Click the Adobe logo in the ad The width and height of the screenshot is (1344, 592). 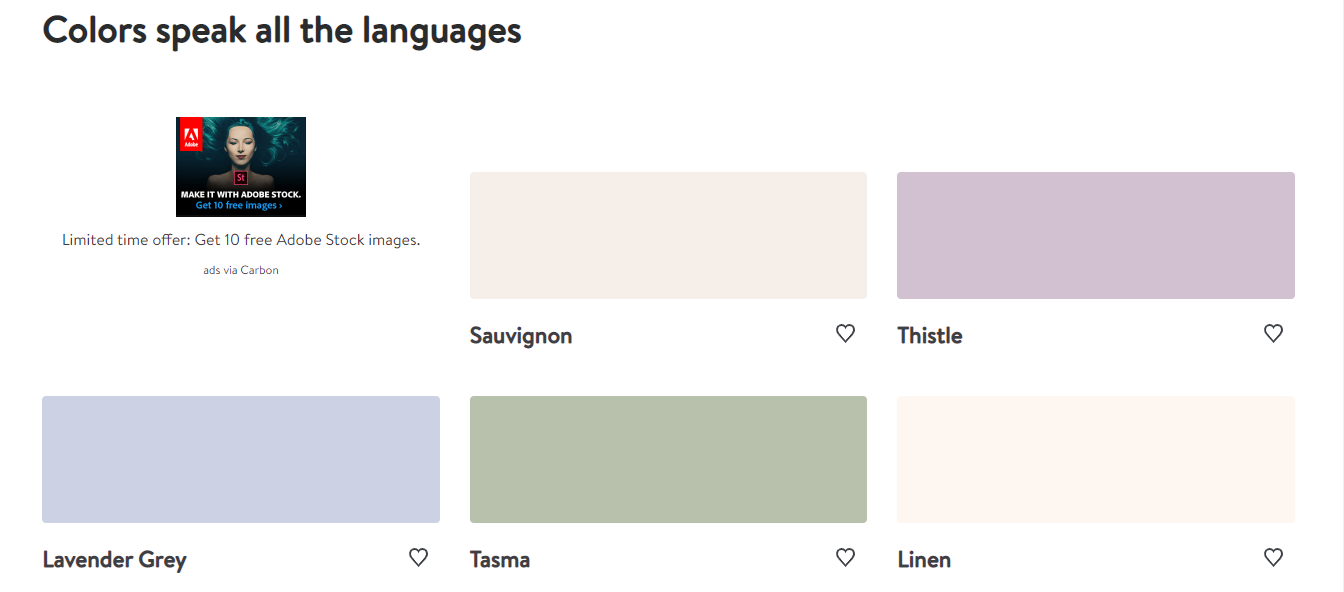190,134
